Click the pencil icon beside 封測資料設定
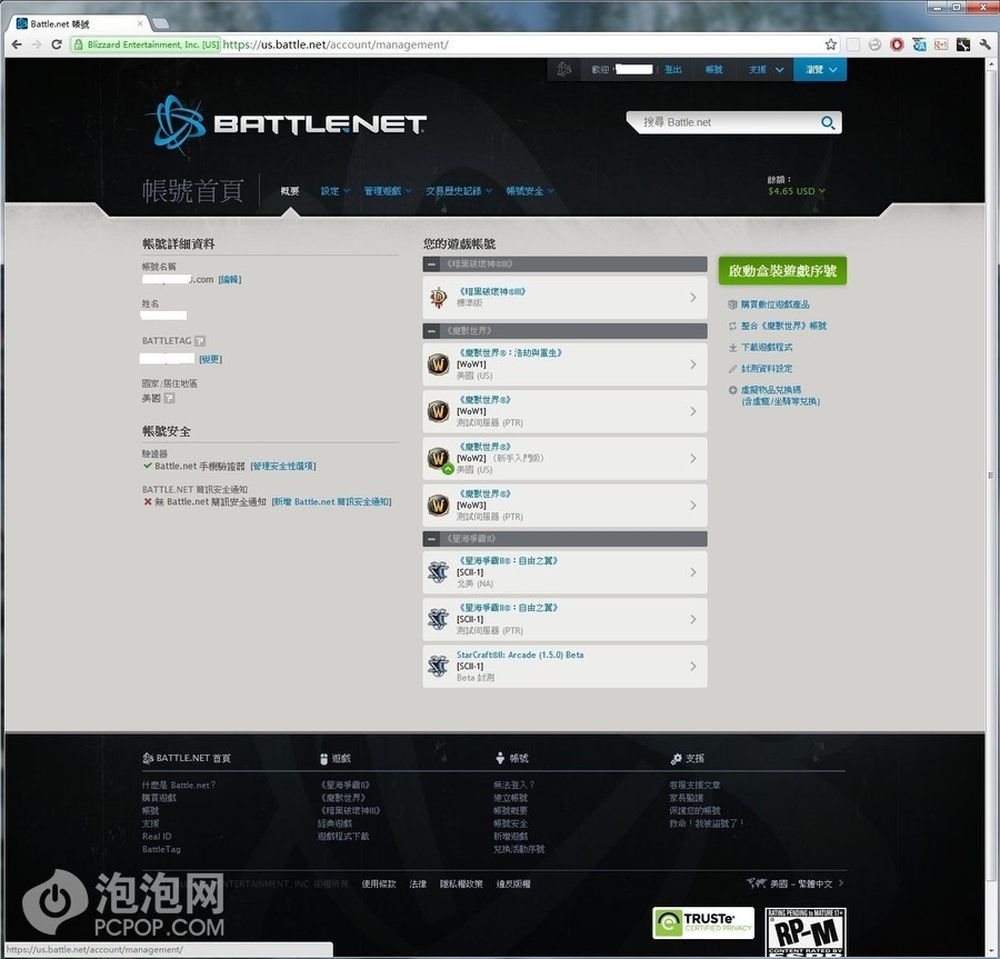Viewport: 1000px width, 959px height. pos(733,369)
